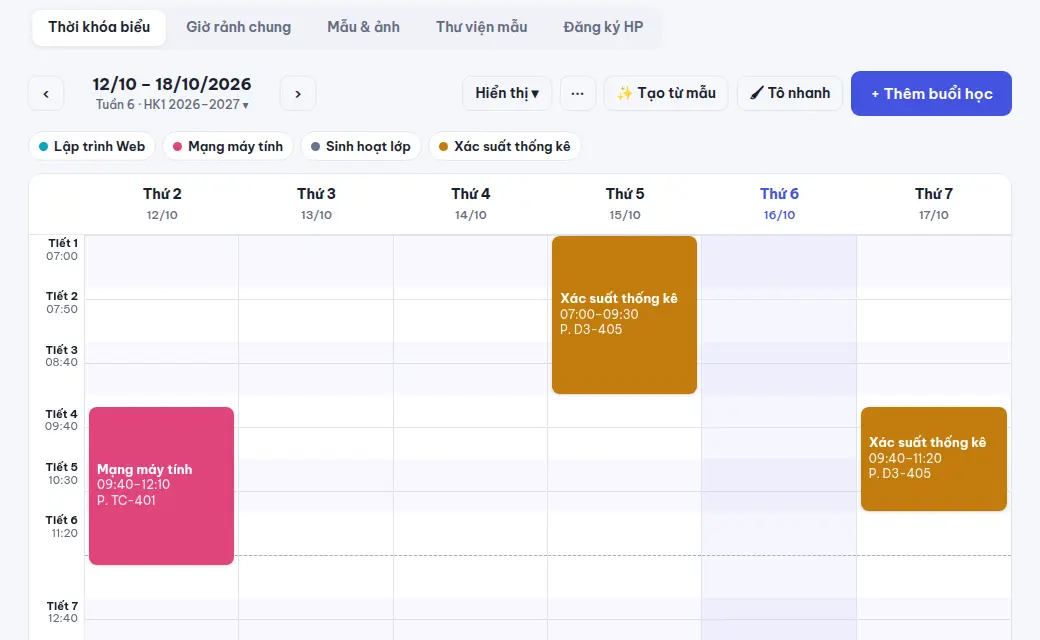Viewport: 1040px width, 640px height.
Task: Toggle Xác suất thống kê filter chip
Action: [505, 147]
